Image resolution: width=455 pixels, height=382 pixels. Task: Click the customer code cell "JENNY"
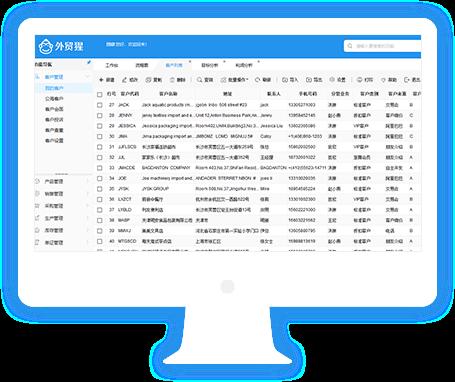(125, 115)
